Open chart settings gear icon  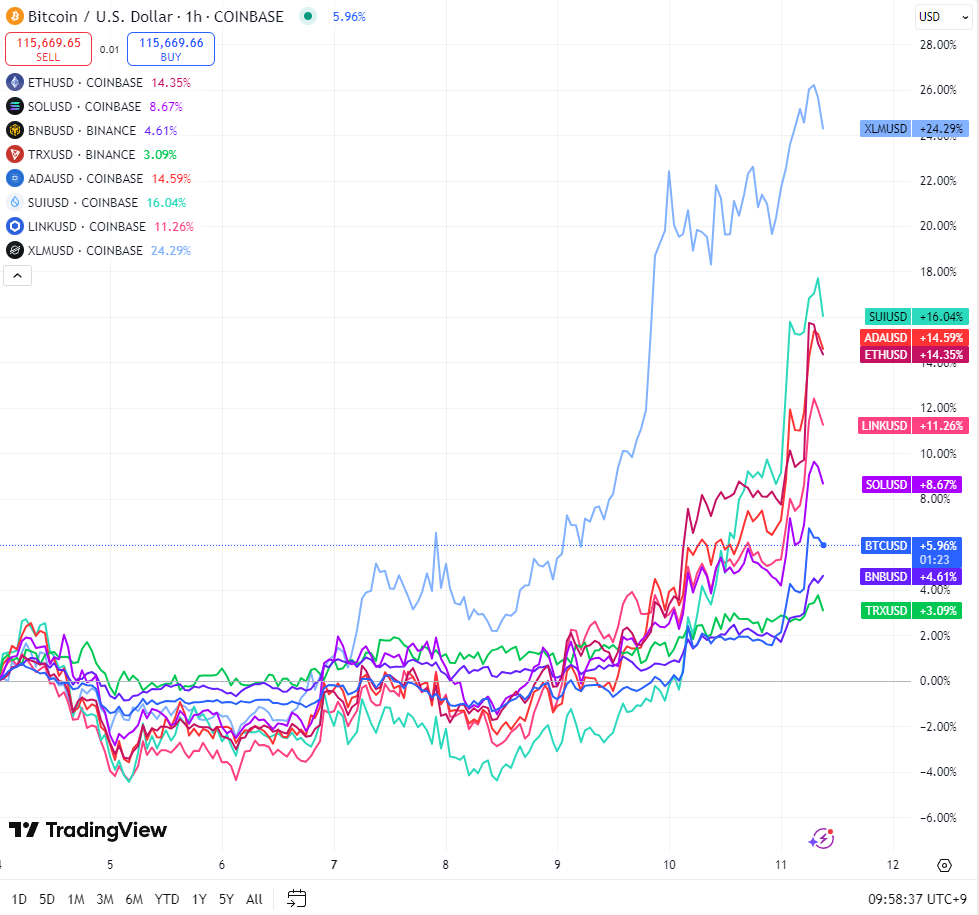[x=945, y=865]
